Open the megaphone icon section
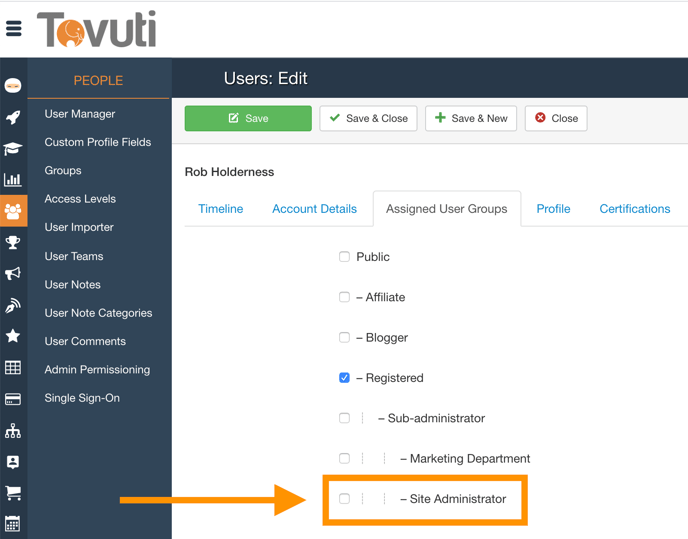The width and height of the screenshot is (688, 539). pos(13,274)
